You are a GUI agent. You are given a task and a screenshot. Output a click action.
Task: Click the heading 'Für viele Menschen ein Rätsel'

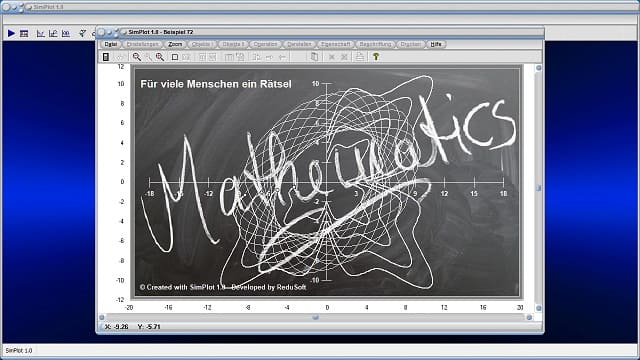click(216, 84)
